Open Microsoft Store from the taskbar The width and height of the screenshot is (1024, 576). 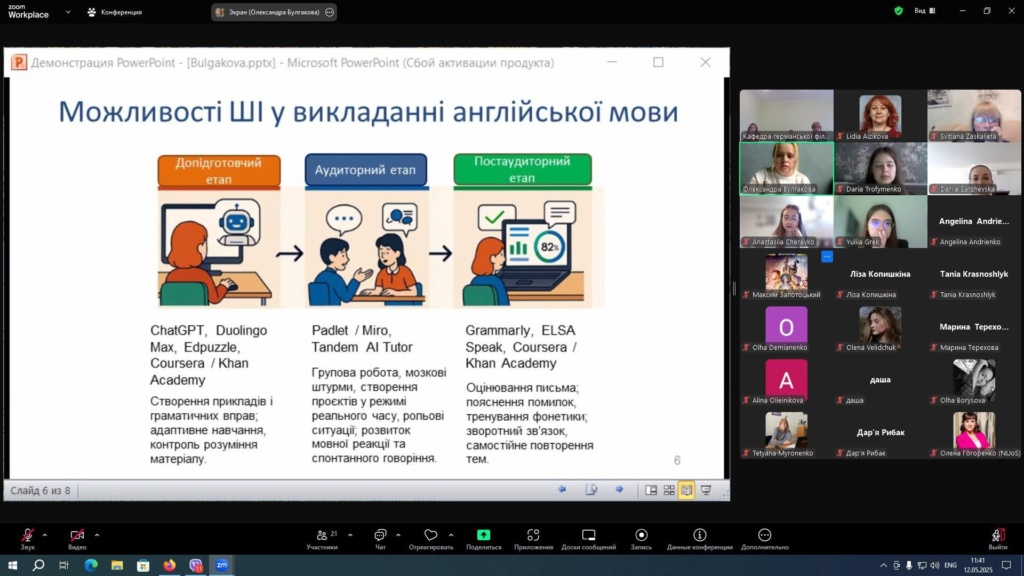click(143, 565)
